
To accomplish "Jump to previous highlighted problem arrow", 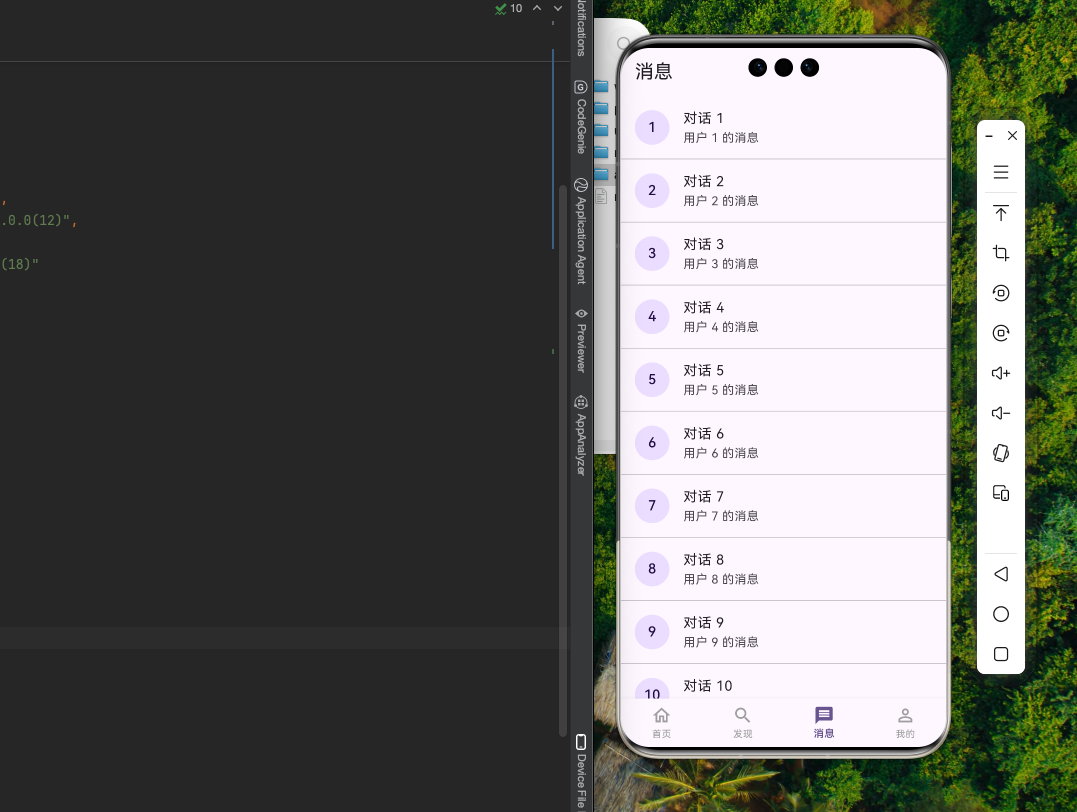I will click(x=537, y=8).
